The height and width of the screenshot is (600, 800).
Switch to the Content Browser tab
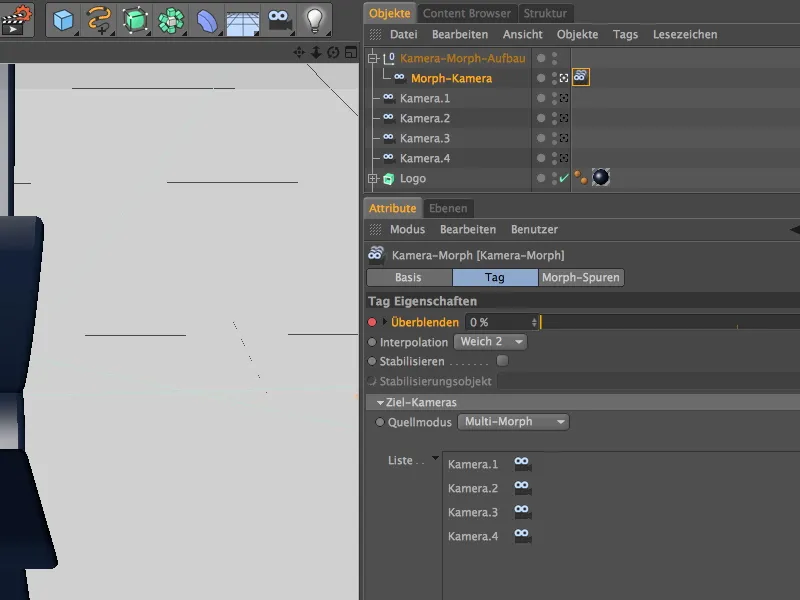point(467,13)
